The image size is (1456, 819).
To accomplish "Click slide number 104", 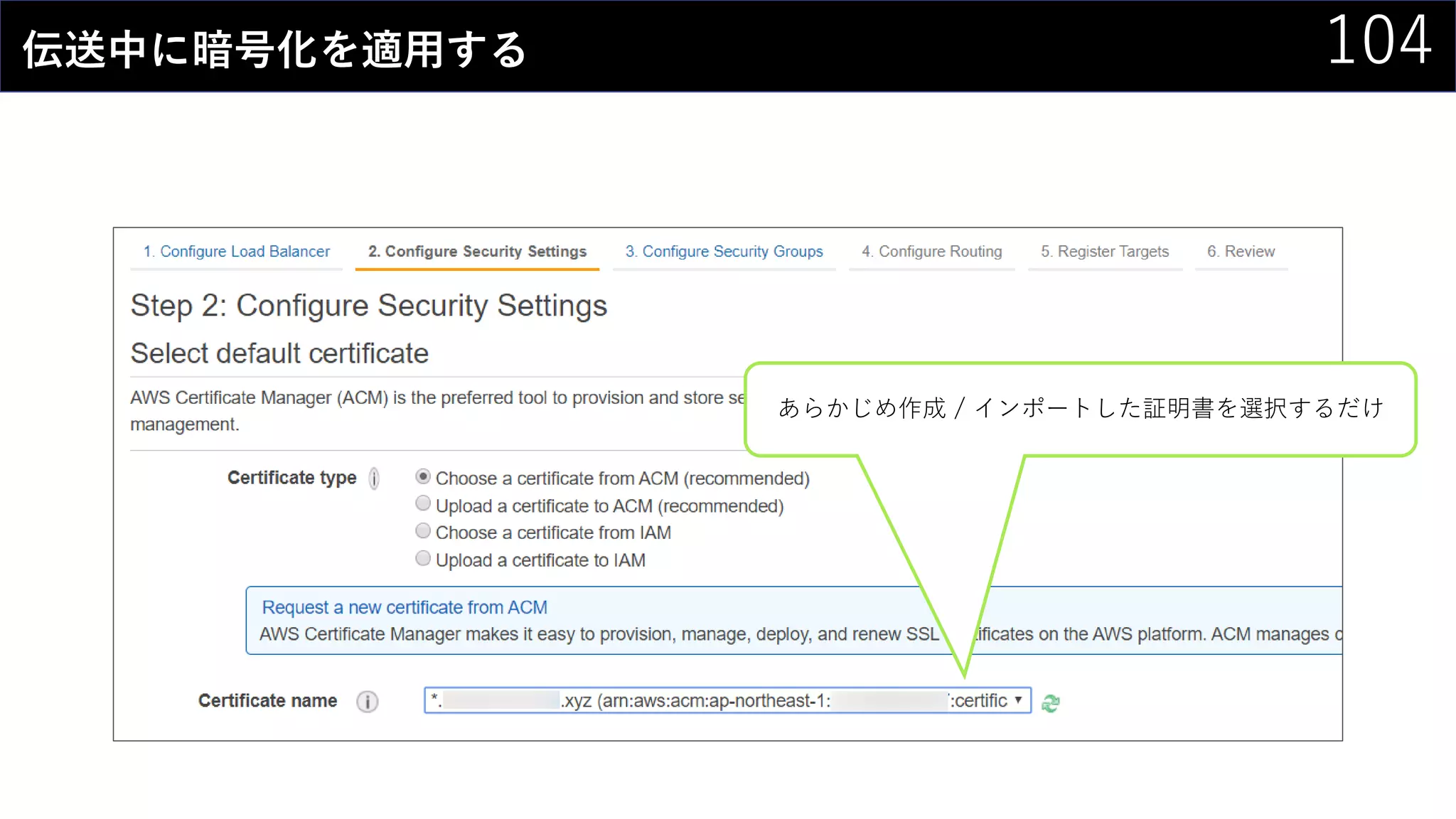I will pyautogui.click(x=1379, y=41).
